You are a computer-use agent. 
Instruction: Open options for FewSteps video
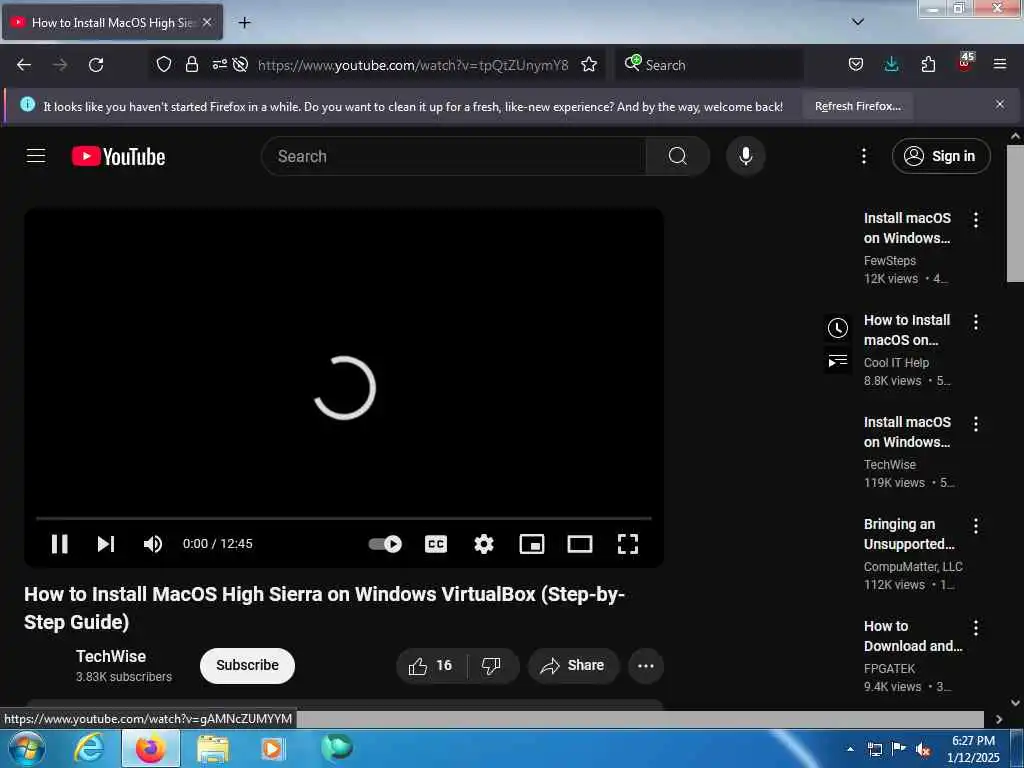tap(976, 219)
